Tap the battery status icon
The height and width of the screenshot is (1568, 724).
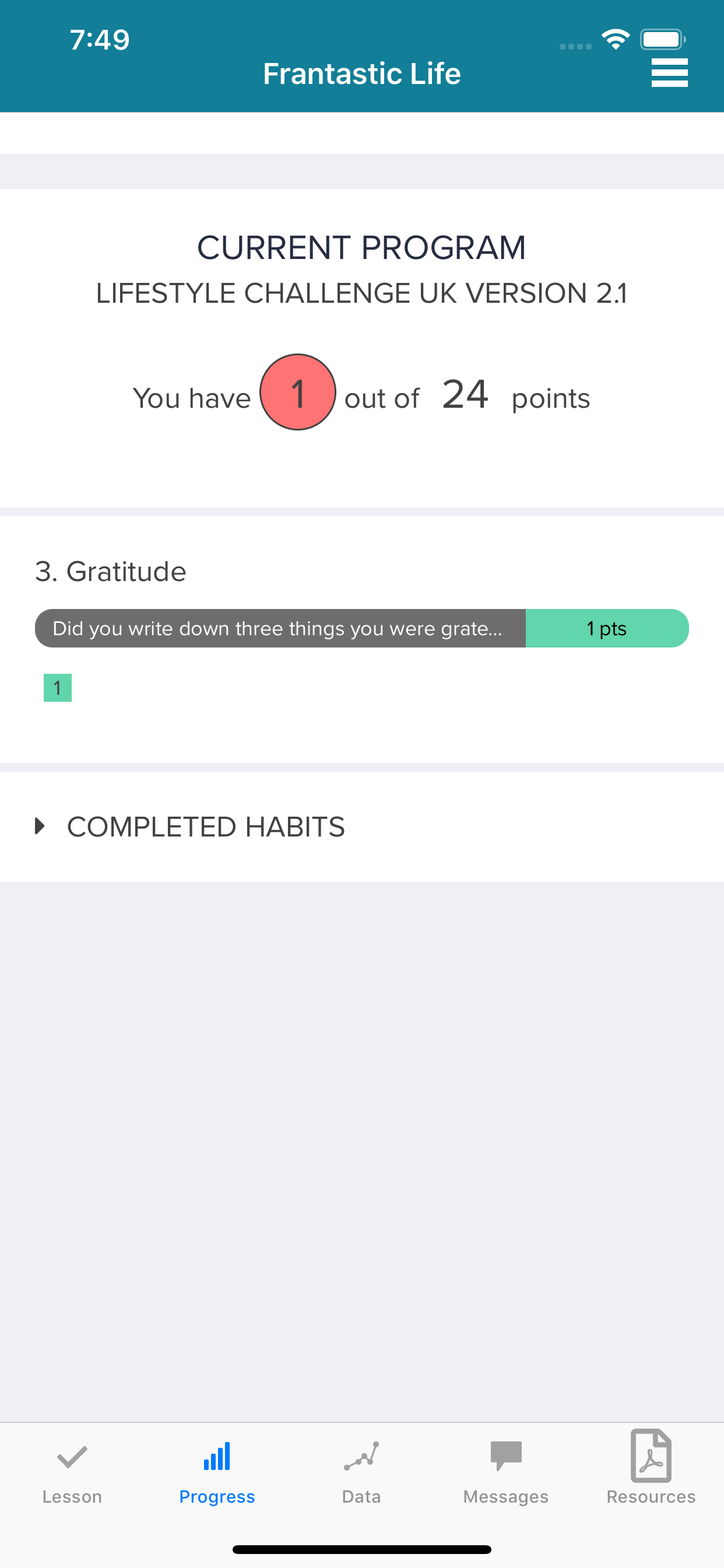663,40
